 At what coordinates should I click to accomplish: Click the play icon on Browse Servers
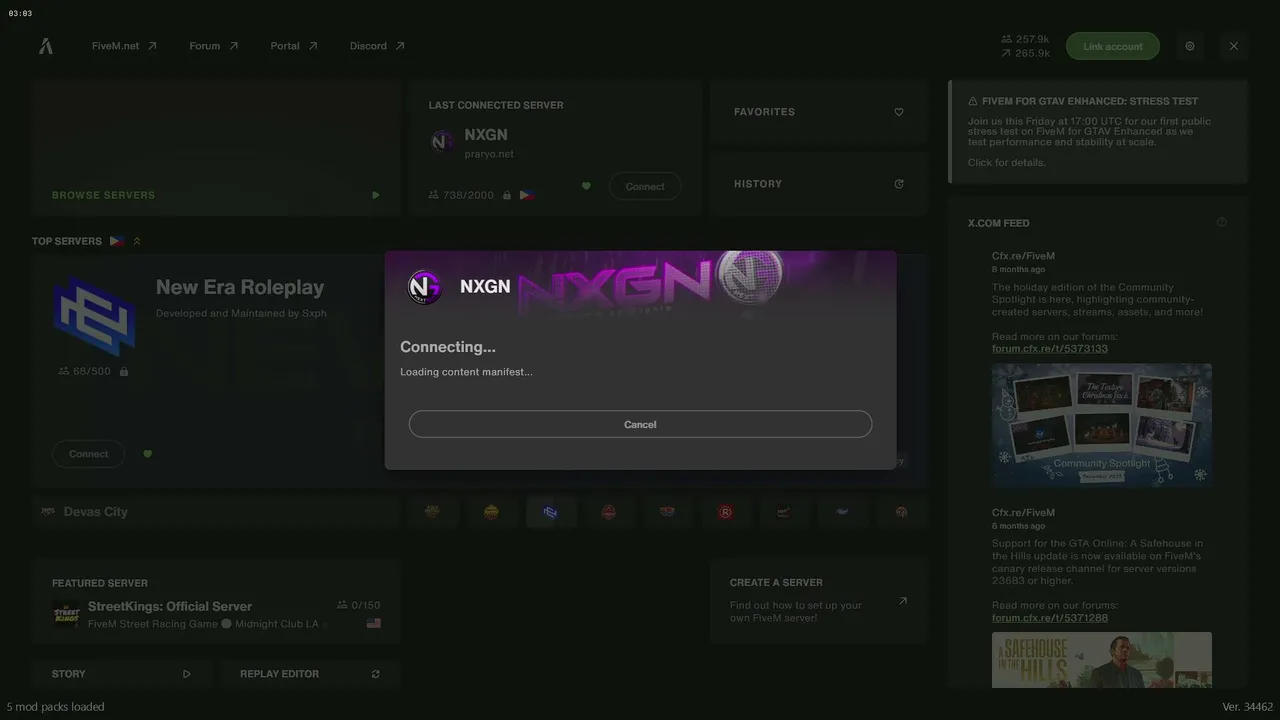coord(376,195)
